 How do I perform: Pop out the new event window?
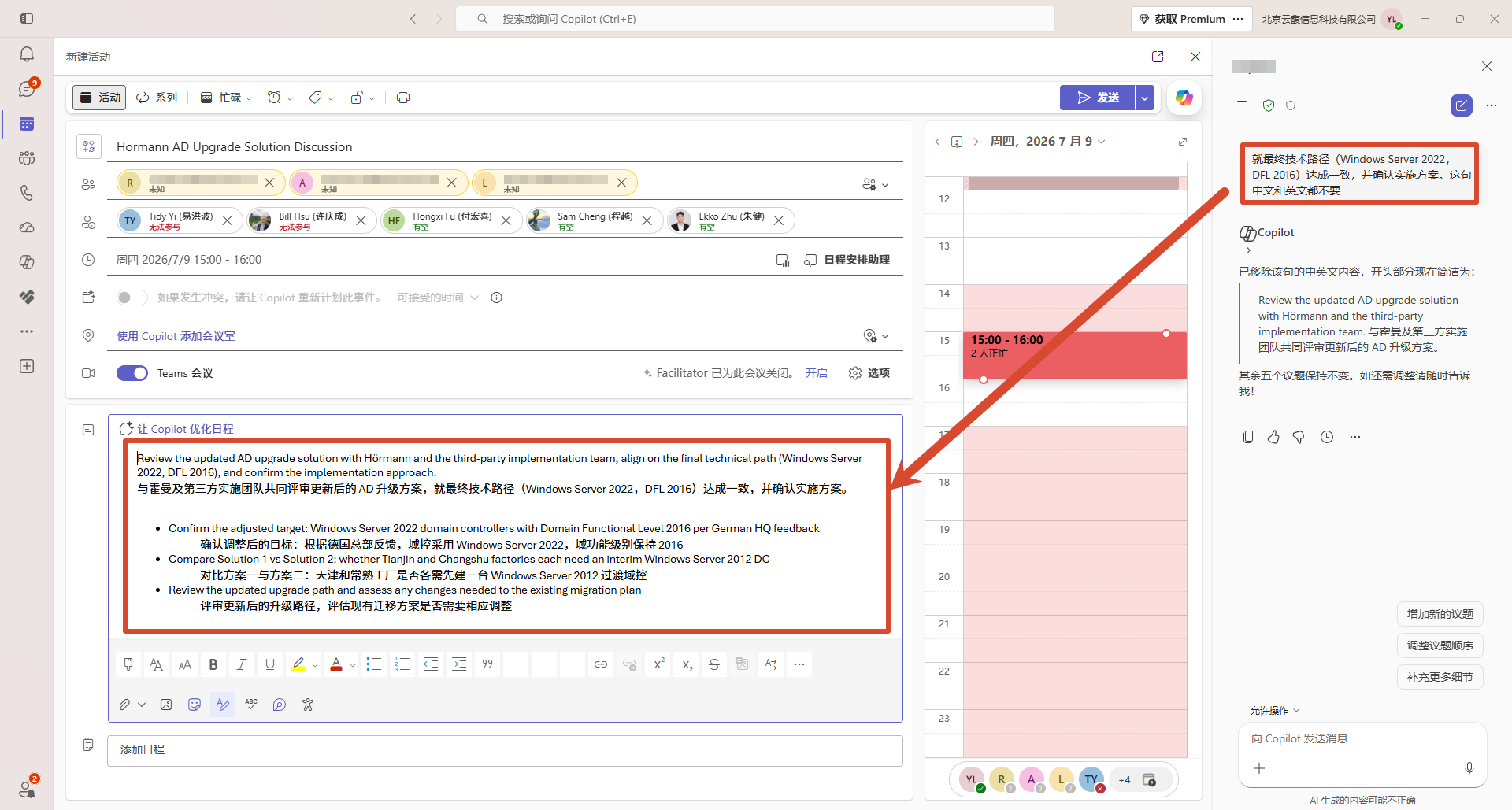(x=1158, y=57)
